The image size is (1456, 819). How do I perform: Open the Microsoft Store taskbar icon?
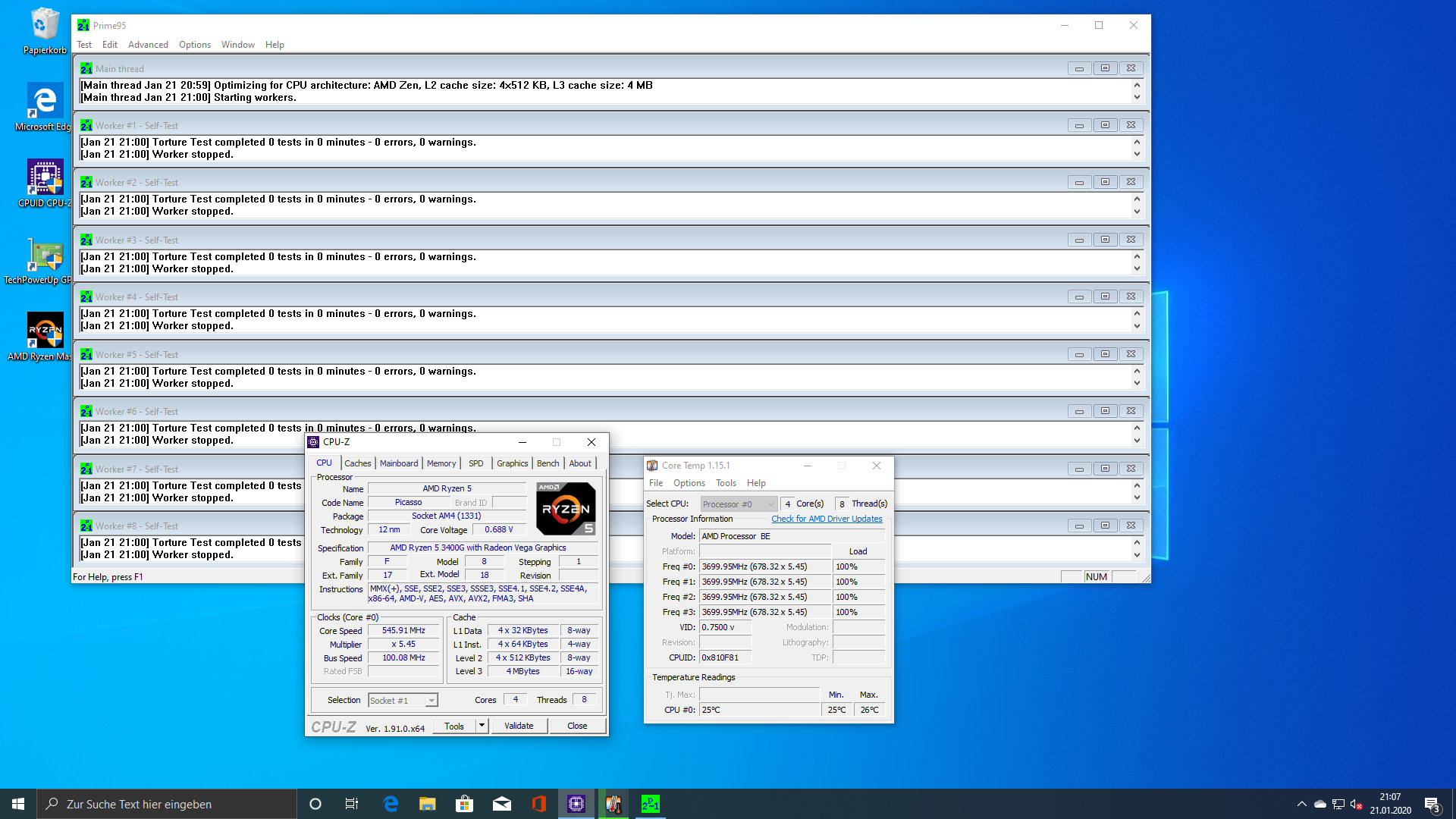pyautogui.click(x=465, y=804)
